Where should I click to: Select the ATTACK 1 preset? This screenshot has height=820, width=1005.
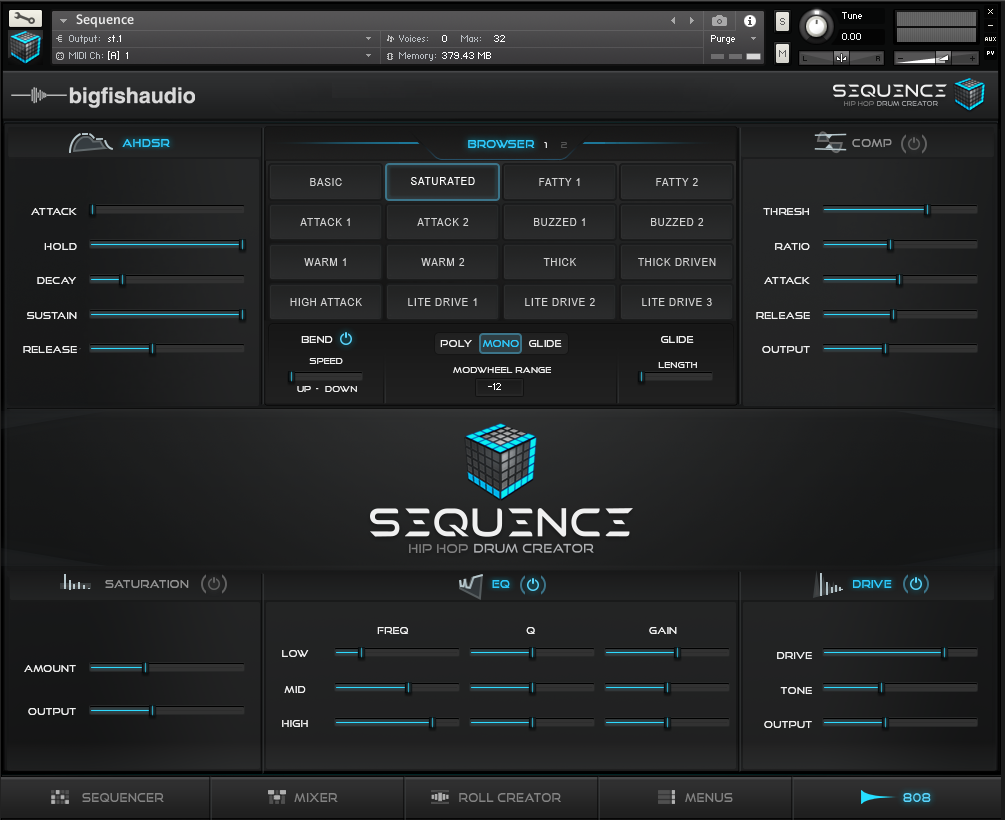coord(326,222)
